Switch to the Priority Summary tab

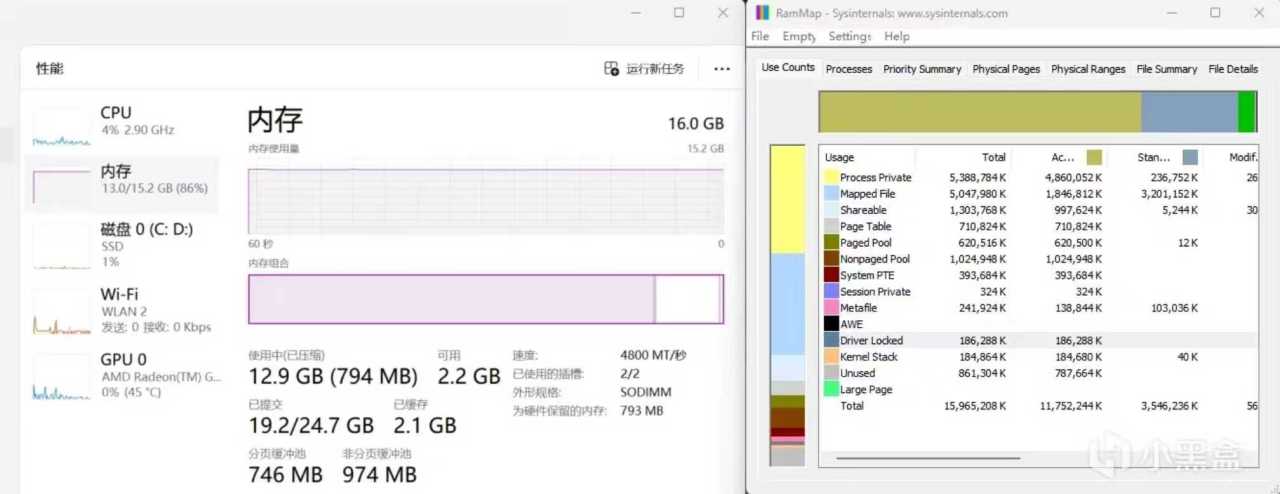(922, 69)
